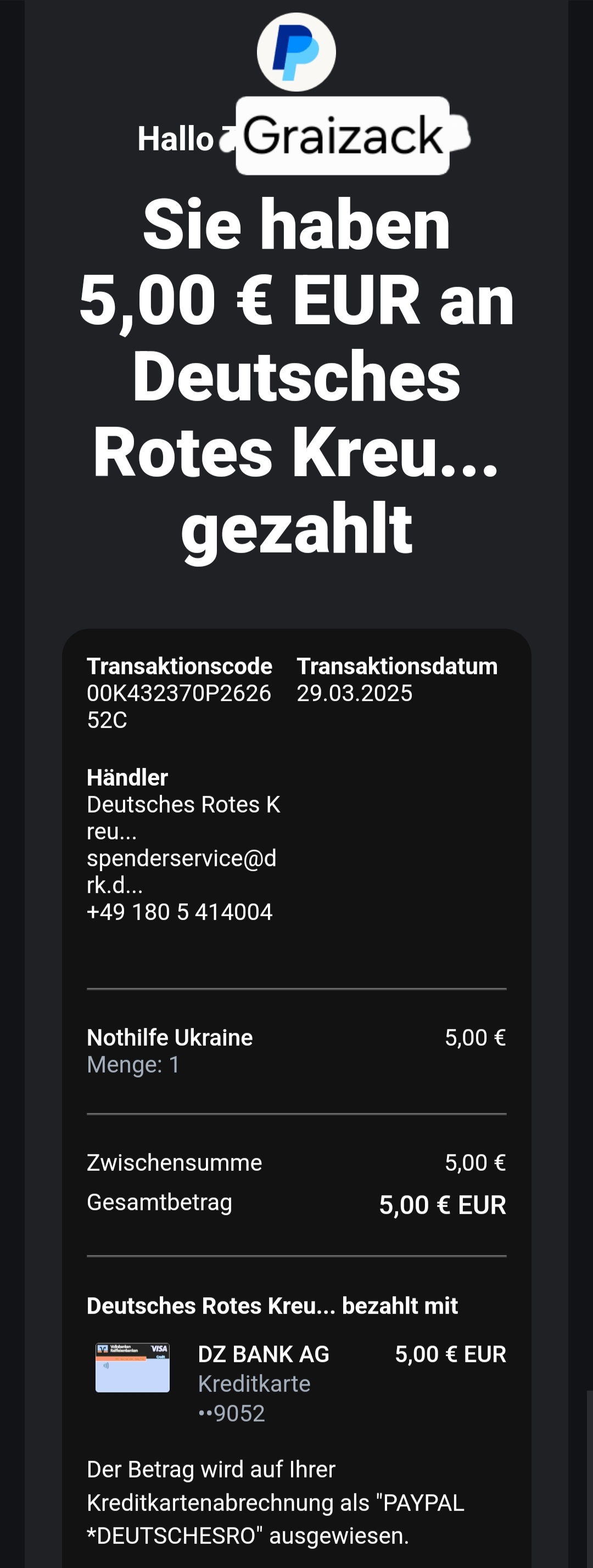Tap the Nothilfe Ukraine item name
Viewport: 593px width, 1568px height.
coord(170,1037)
